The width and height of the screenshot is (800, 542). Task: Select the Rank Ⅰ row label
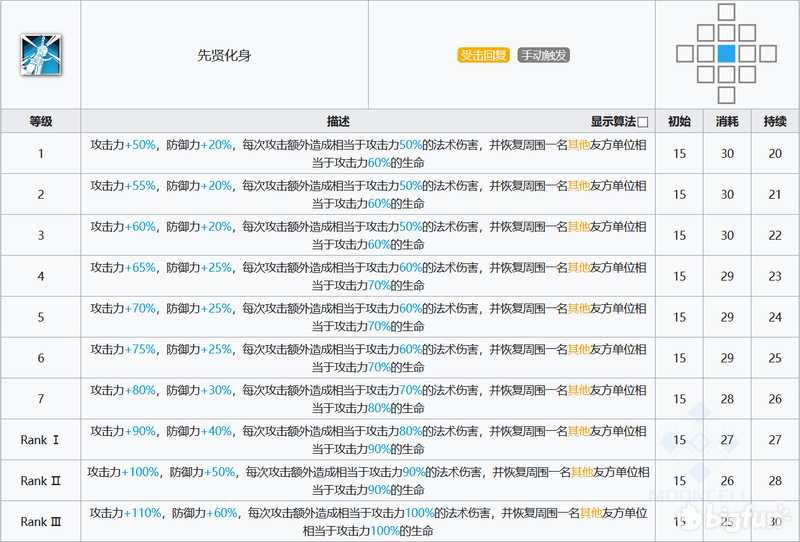tap(40, 439)
